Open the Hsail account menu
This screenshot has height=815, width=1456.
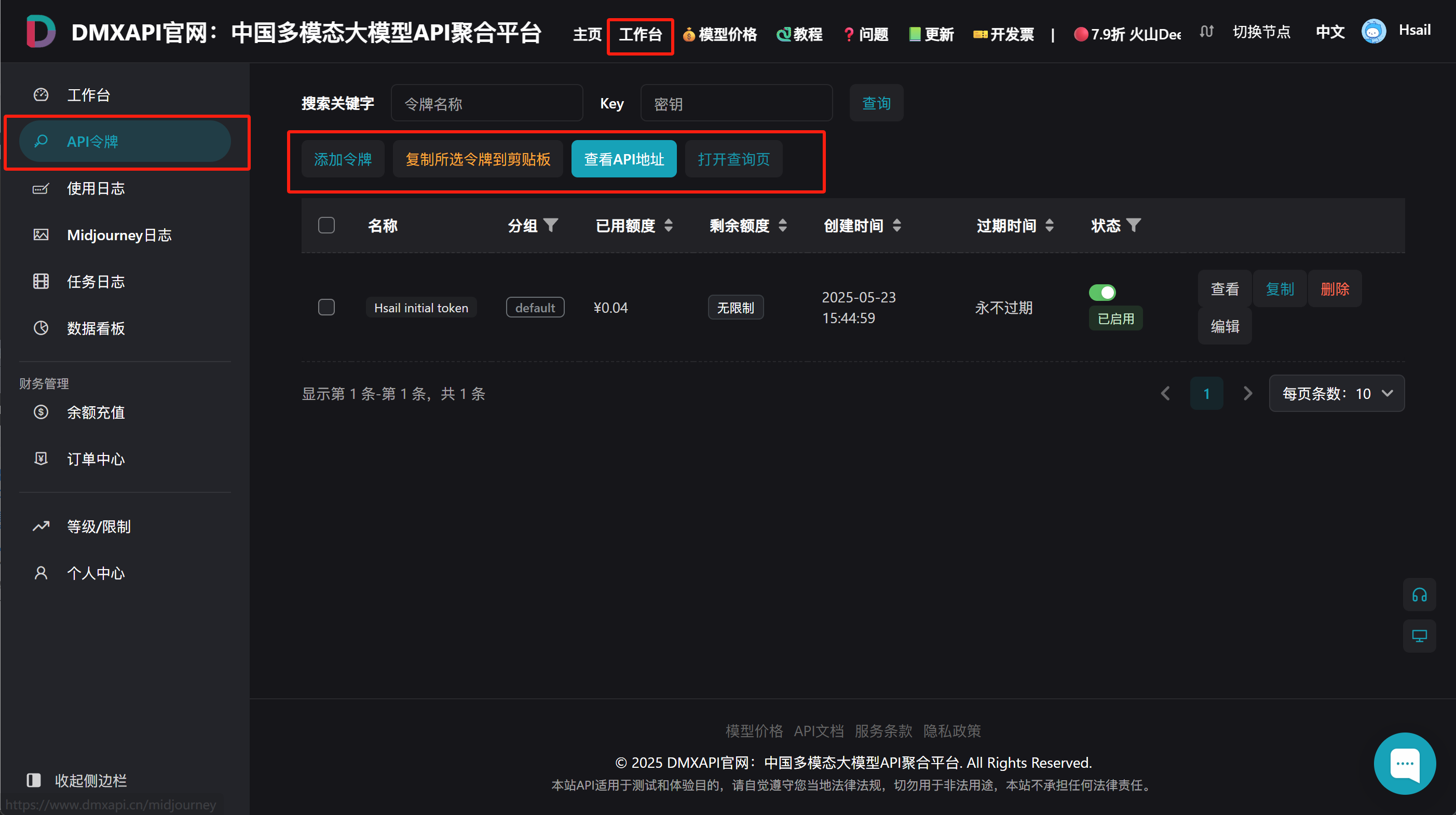tap(1415, 30)
